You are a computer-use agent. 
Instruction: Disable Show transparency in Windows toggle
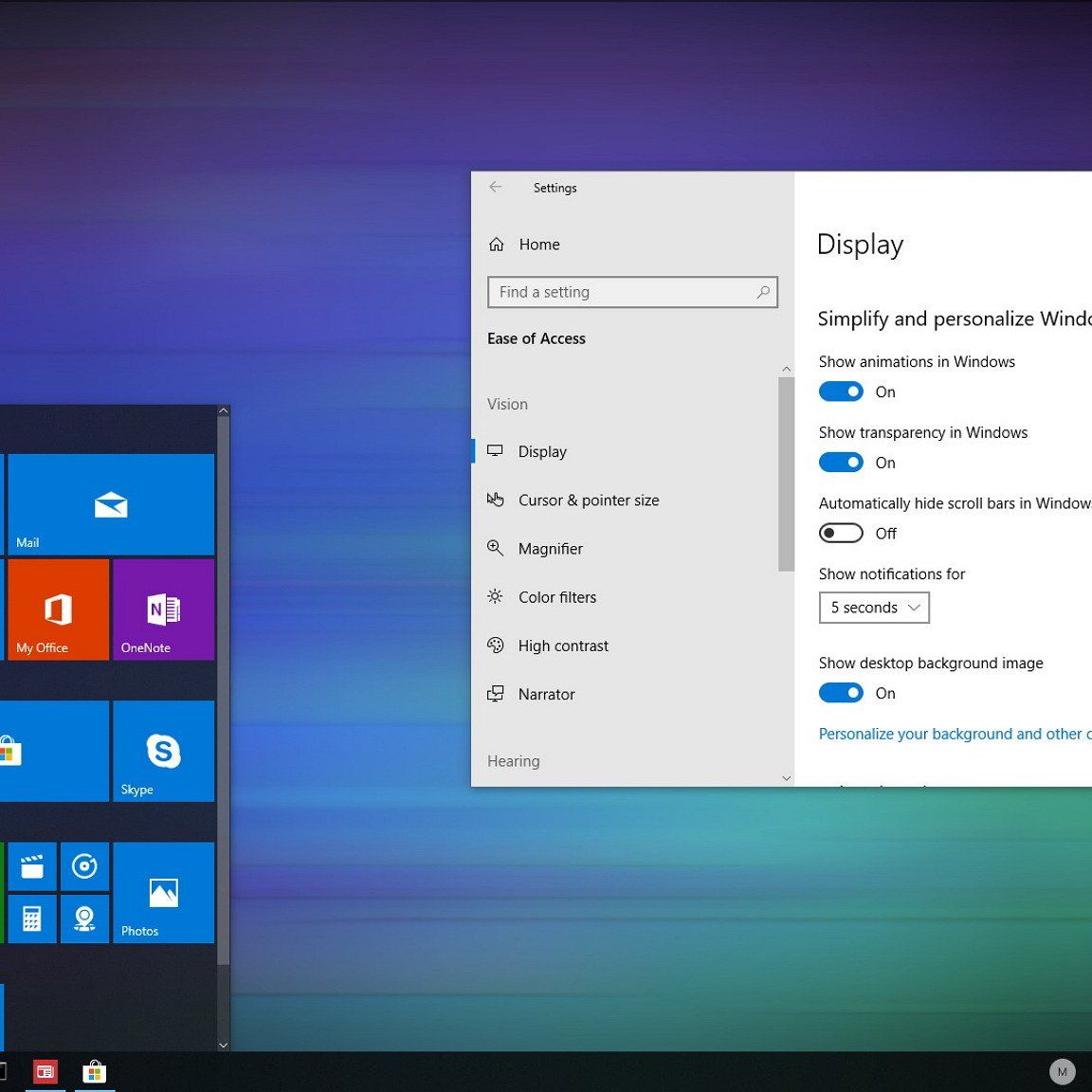click(841, 463)
